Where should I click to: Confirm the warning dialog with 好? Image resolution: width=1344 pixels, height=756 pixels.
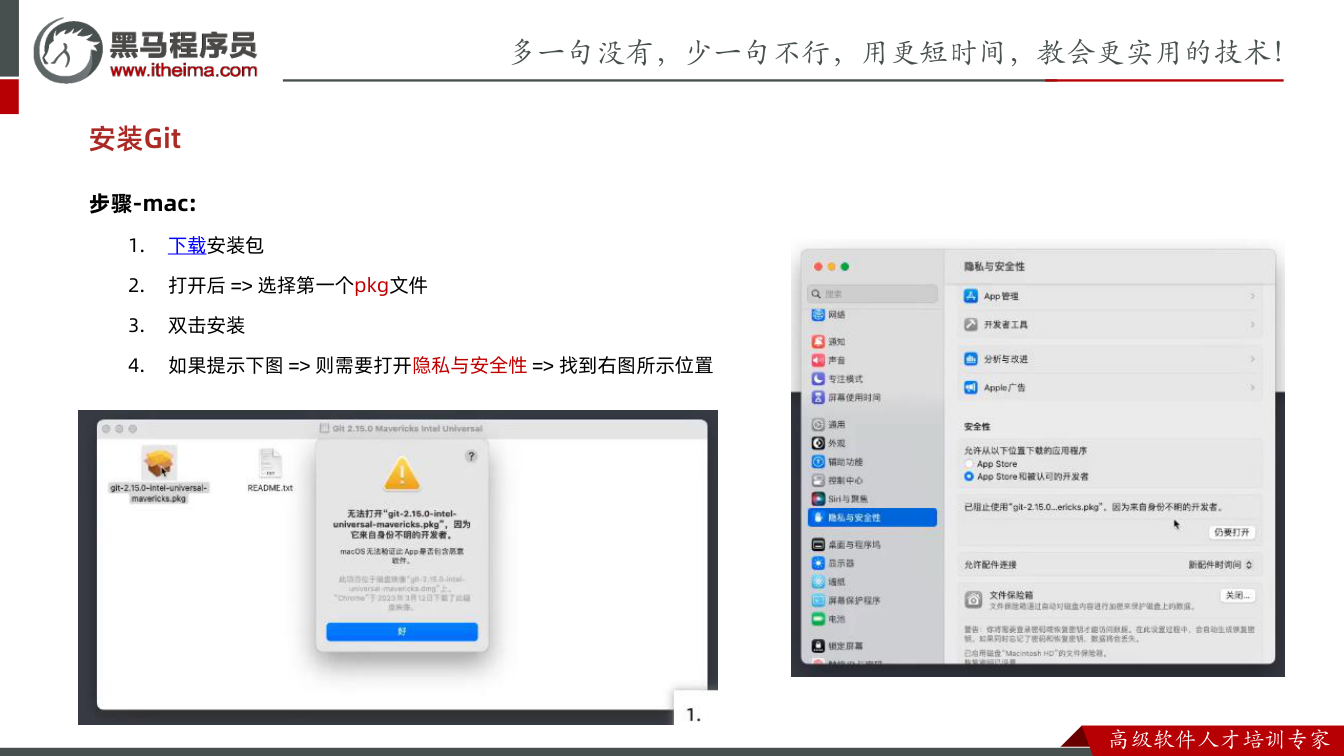402,631
